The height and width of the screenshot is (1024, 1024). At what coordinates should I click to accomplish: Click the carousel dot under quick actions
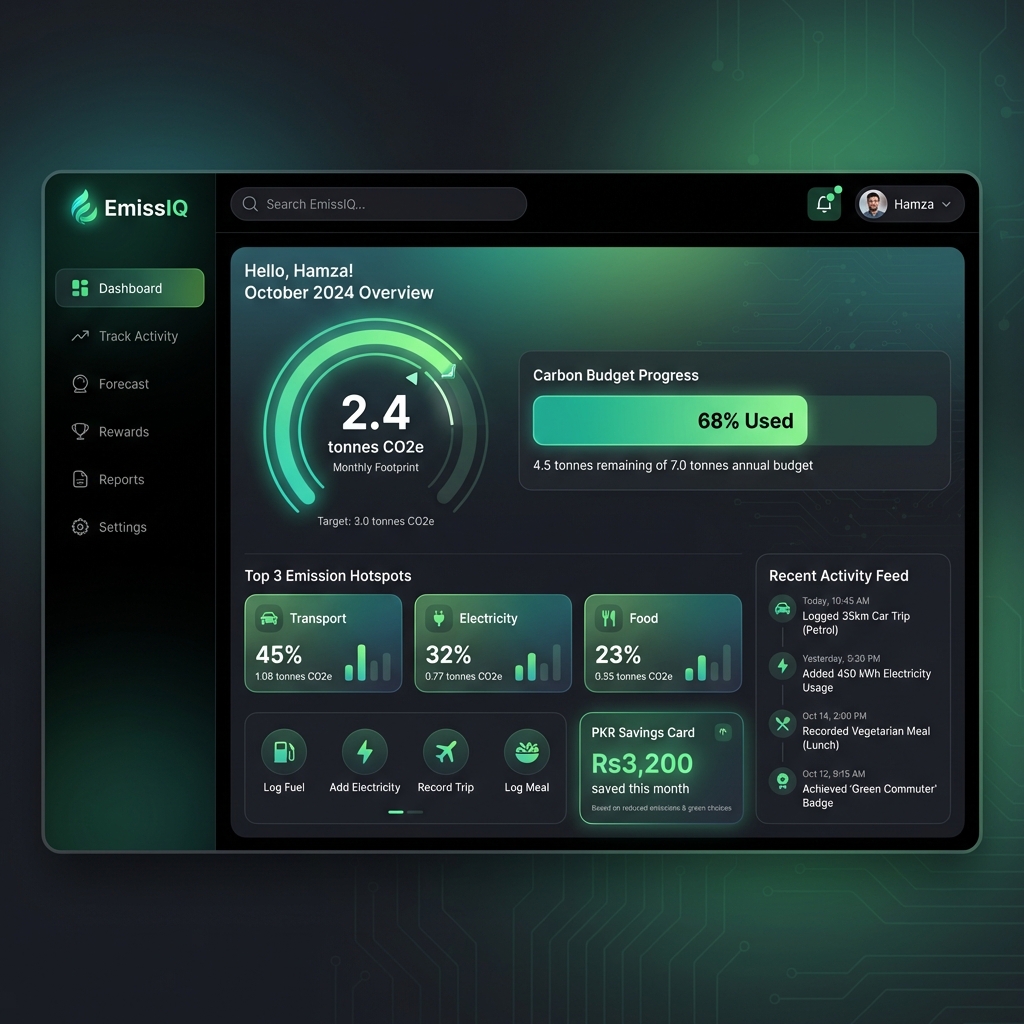[x=394, y=812]
